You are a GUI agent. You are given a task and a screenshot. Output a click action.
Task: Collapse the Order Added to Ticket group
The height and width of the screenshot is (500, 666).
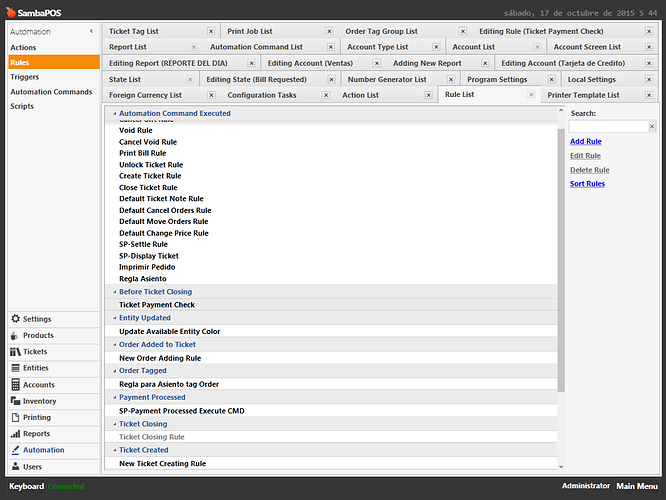[115, 345]
